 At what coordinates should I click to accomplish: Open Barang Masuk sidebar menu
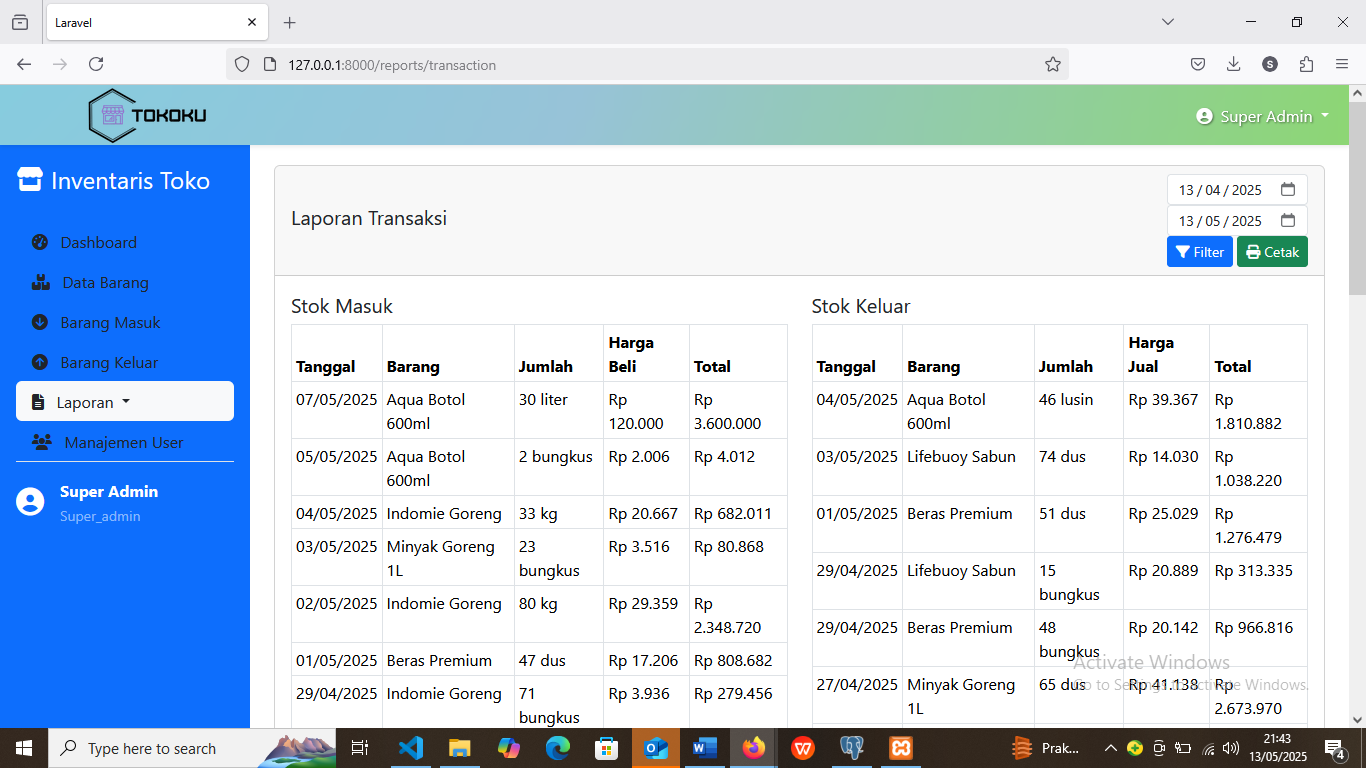tap(110, 322)
